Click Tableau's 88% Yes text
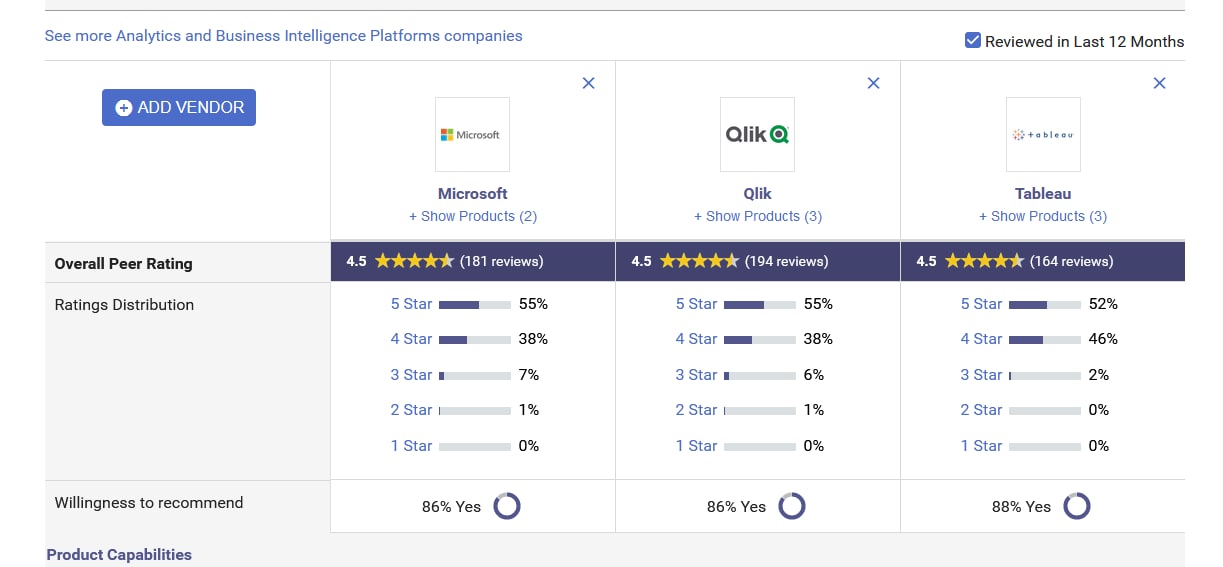This screenshot has height=567, width=1223. tap(1021, 507)
